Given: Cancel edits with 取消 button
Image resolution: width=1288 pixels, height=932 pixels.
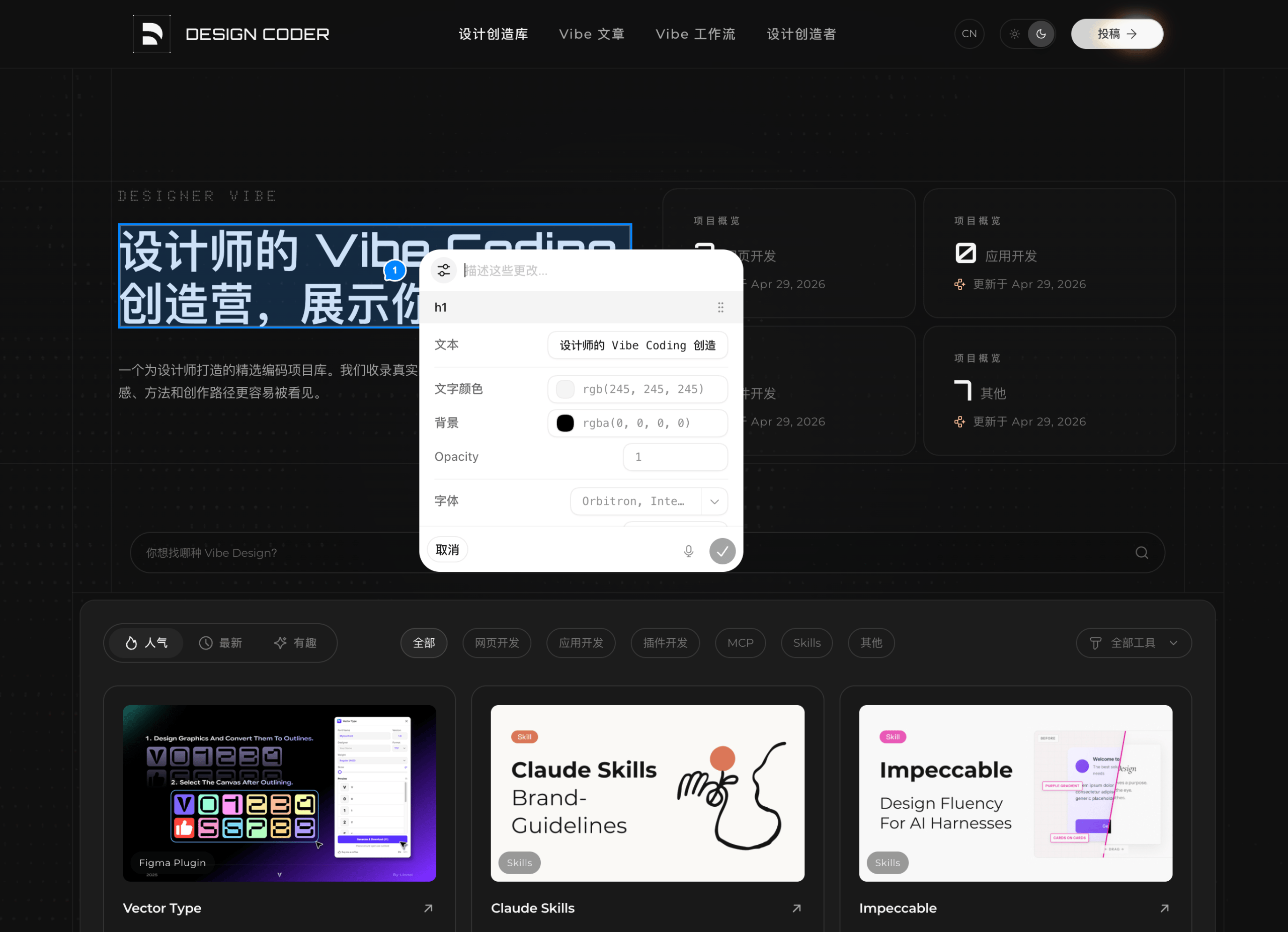Looking at the screenshot, I should pos(447,549).
